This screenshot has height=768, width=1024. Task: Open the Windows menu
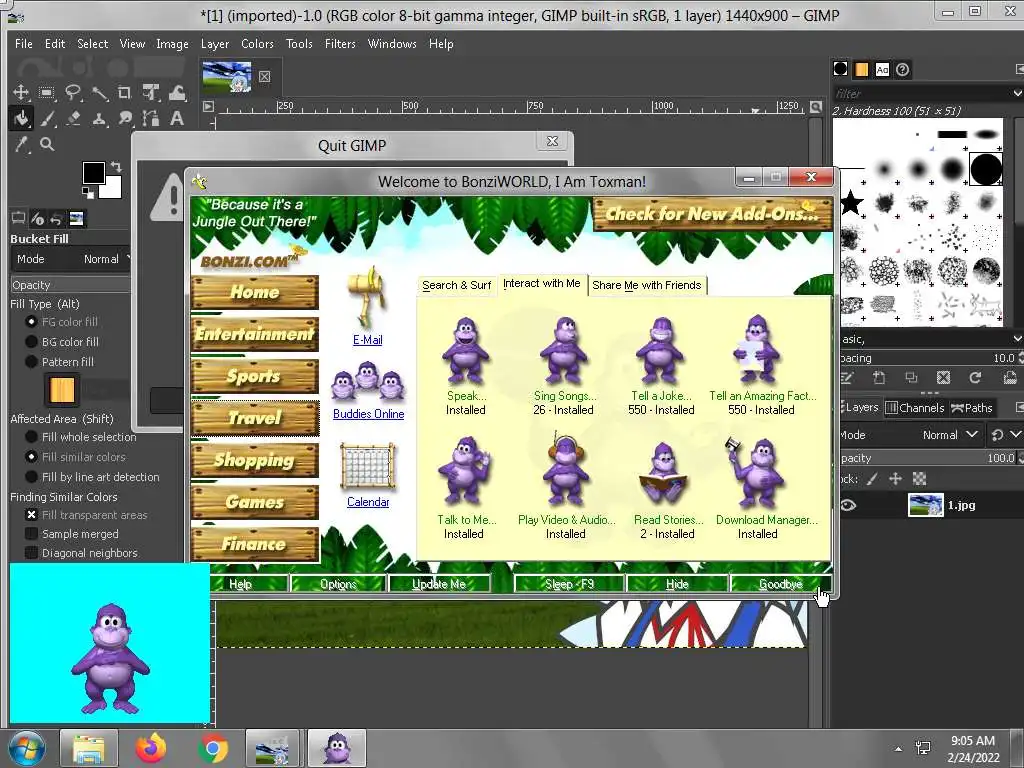click(392, 44)
